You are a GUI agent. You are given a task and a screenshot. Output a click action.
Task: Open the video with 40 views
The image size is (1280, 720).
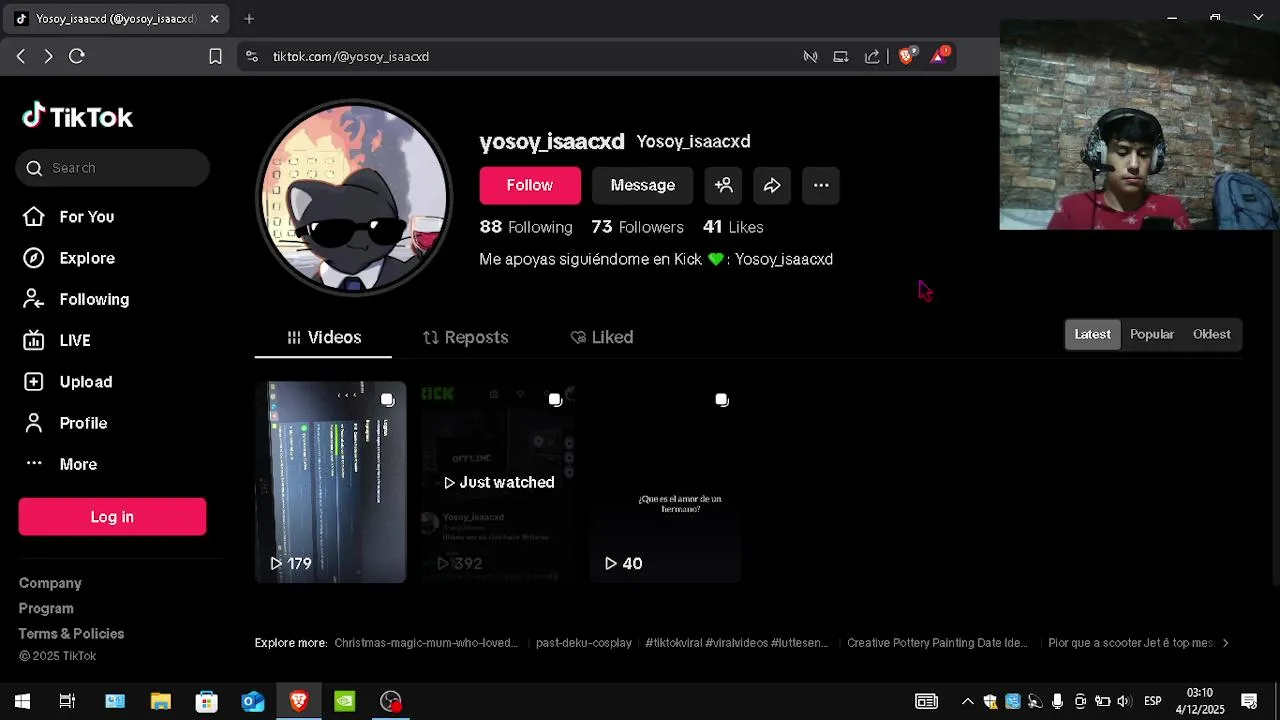[665, 482]
